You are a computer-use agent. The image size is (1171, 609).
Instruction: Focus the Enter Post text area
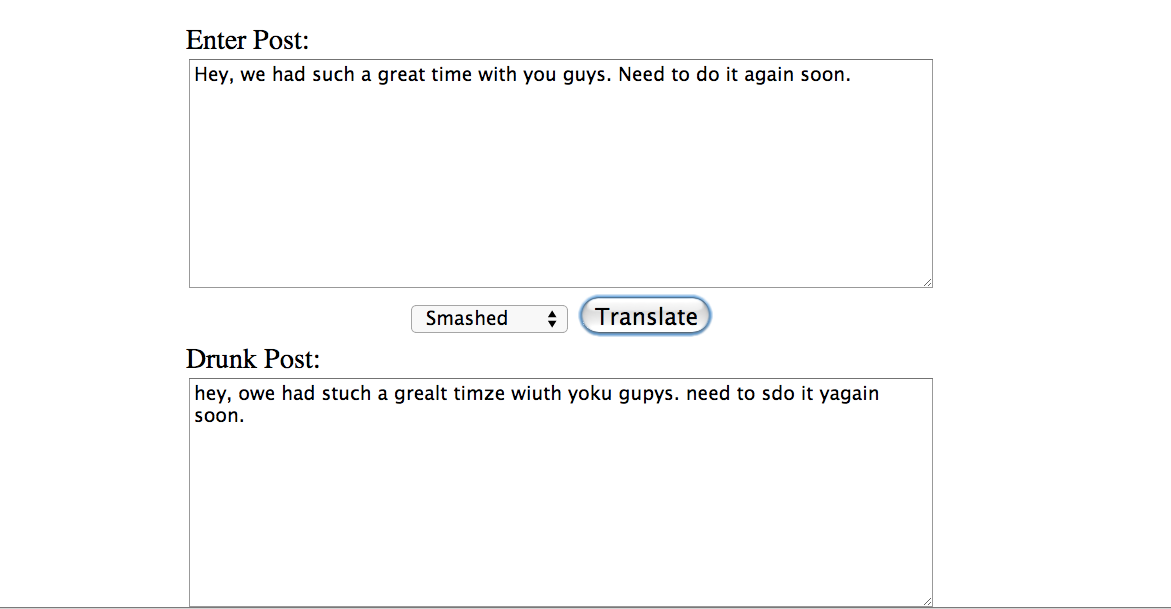click(561, 173)
